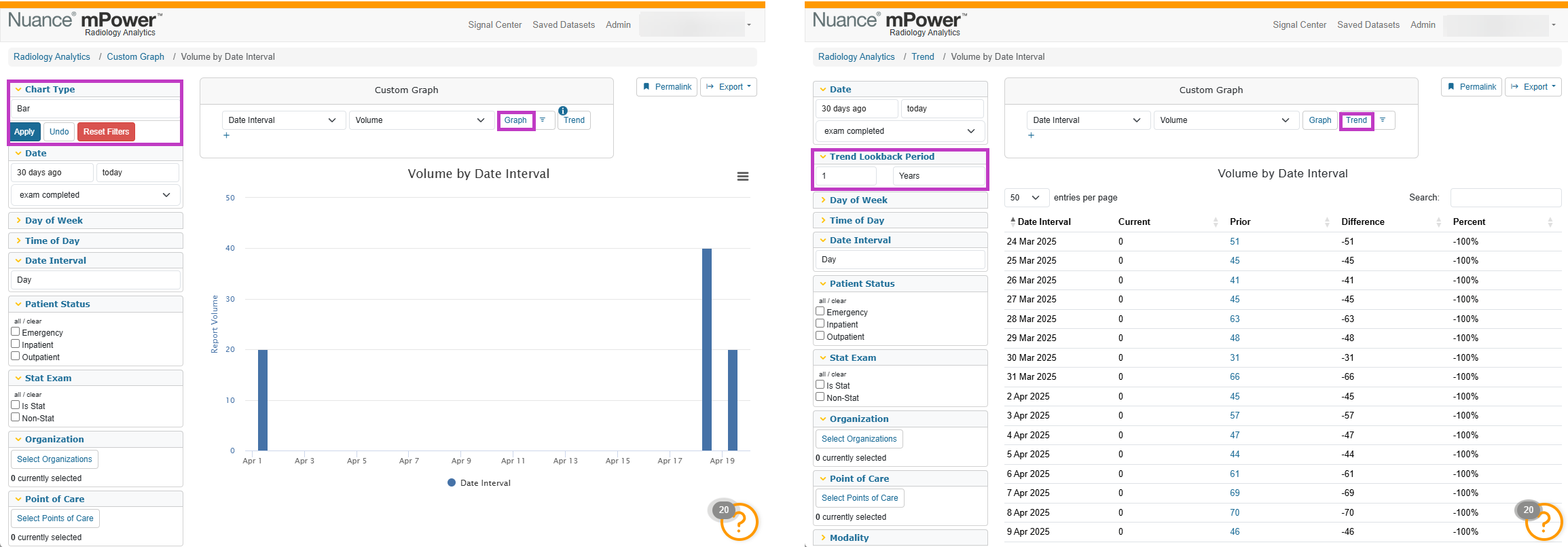Click the Date Interval legend marker under the chart

click(452, 482)
